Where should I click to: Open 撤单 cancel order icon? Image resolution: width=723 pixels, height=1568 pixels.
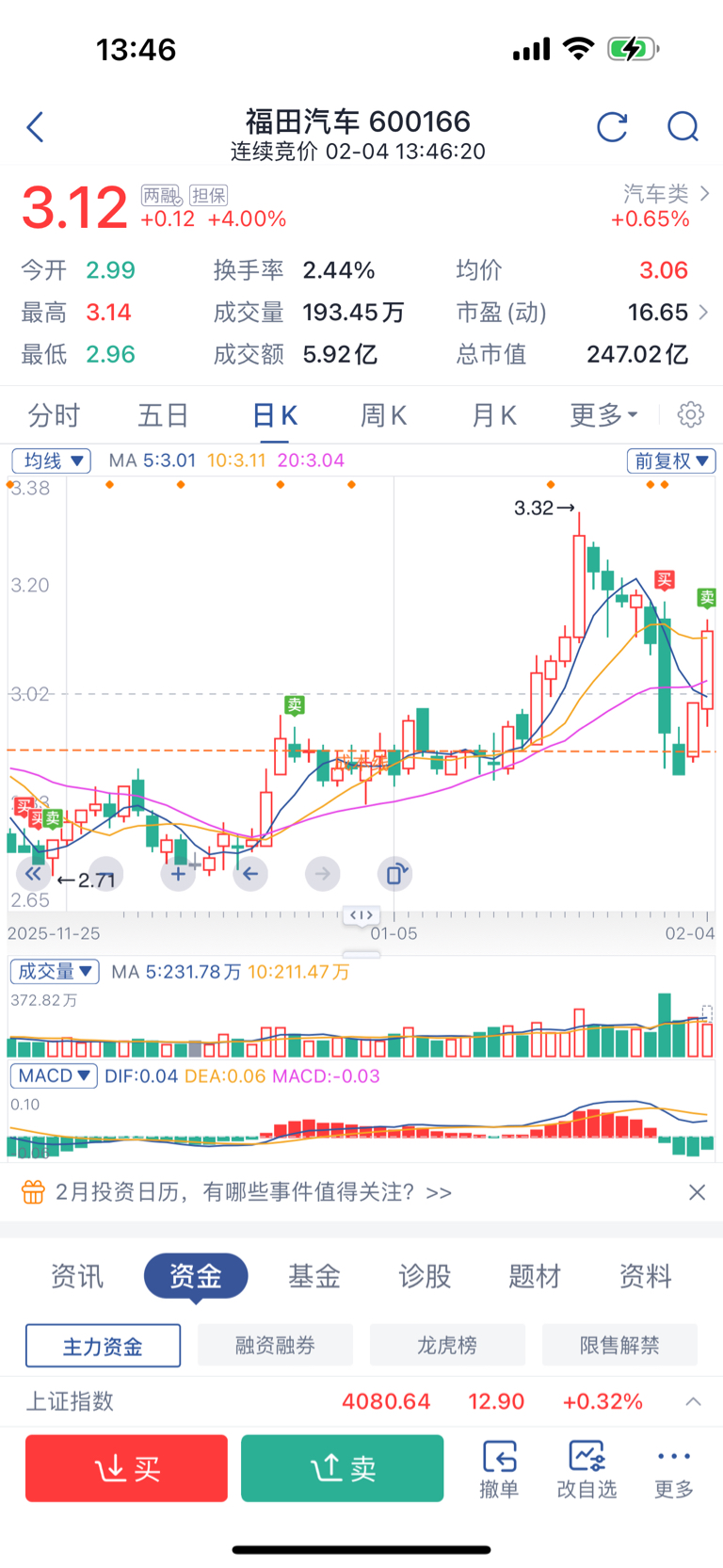coord(499,1467)
